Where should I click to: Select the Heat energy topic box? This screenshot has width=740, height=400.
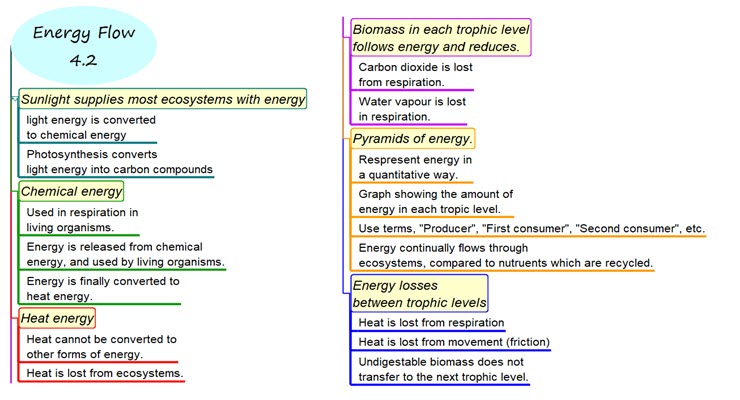coord(57,318)
